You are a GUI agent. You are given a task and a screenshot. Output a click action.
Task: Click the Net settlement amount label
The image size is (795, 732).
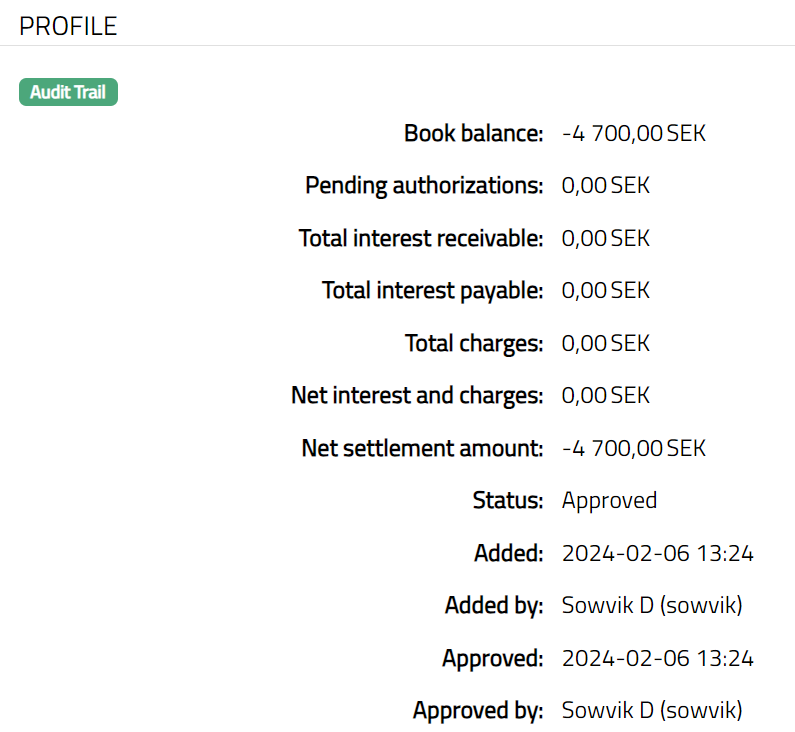(422, 449)
